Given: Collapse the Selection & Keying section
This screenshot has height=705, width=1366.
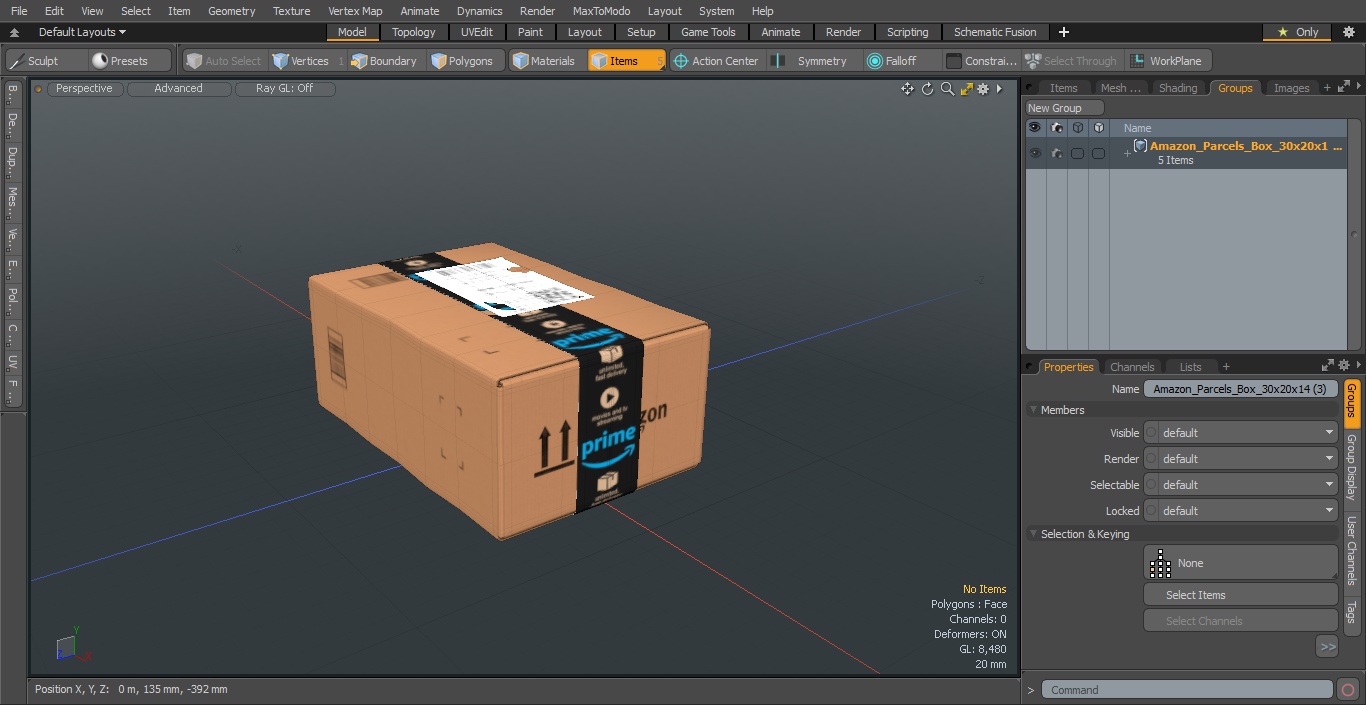Looking at the screenshot, I should pos(1033,534).
